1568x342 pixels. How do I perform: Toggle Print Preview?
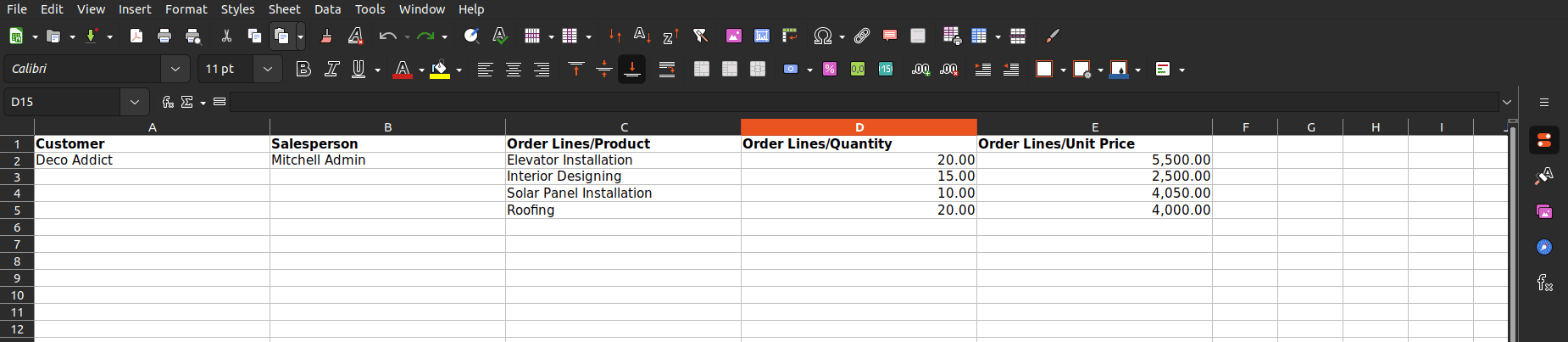point(193,36)
